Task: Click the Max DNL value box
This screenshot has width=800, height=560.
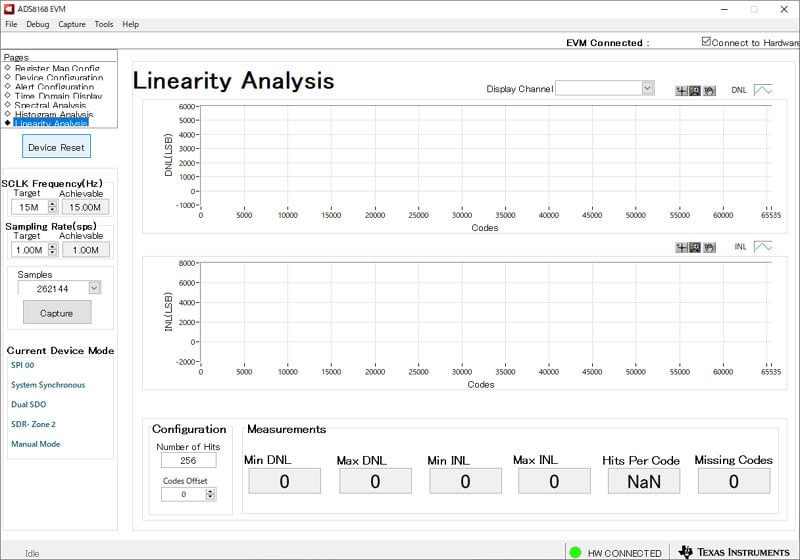Action: (x=375, y=481)
